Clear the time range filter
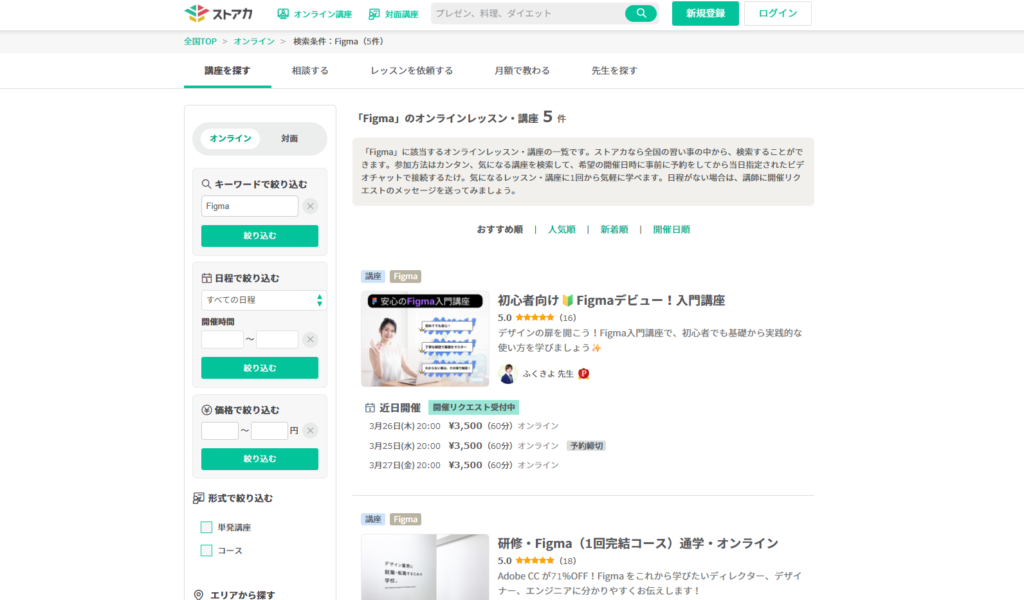Viewport: 1024px width, 600px height. pyautogui.click(x=310, y=340)
